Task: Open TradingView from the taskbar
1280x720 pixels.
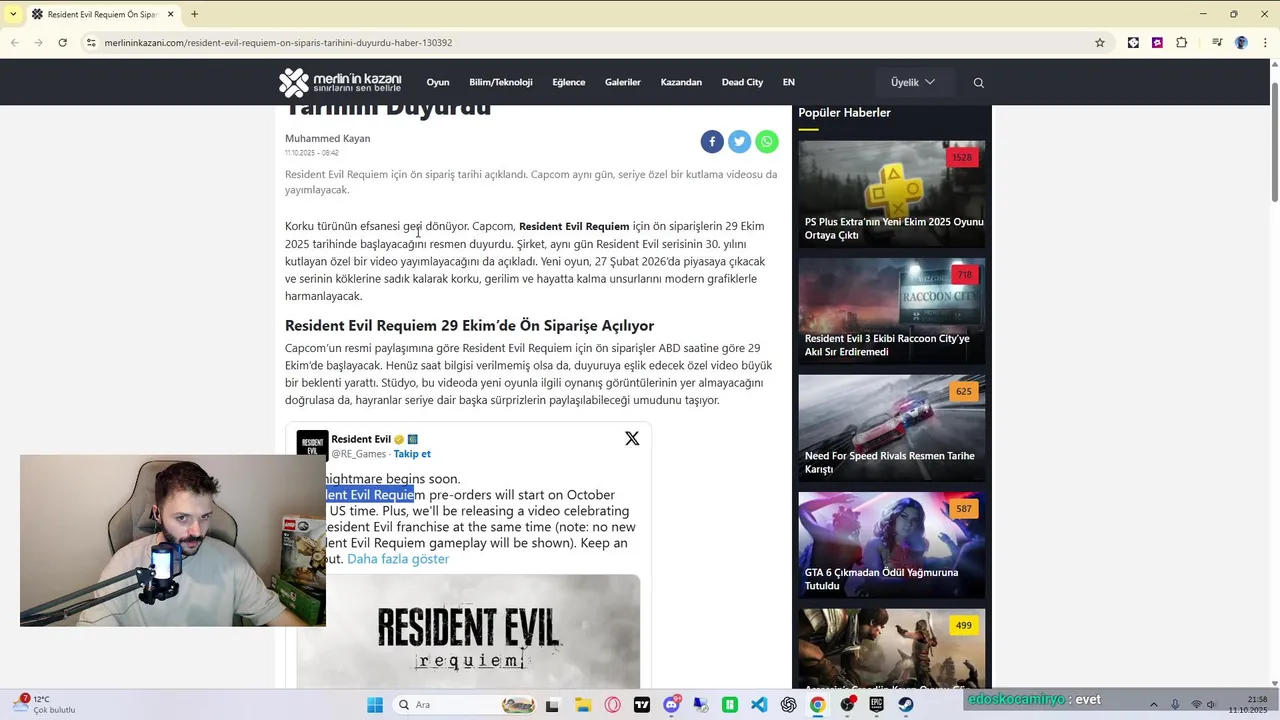Action: coord(642,705)
